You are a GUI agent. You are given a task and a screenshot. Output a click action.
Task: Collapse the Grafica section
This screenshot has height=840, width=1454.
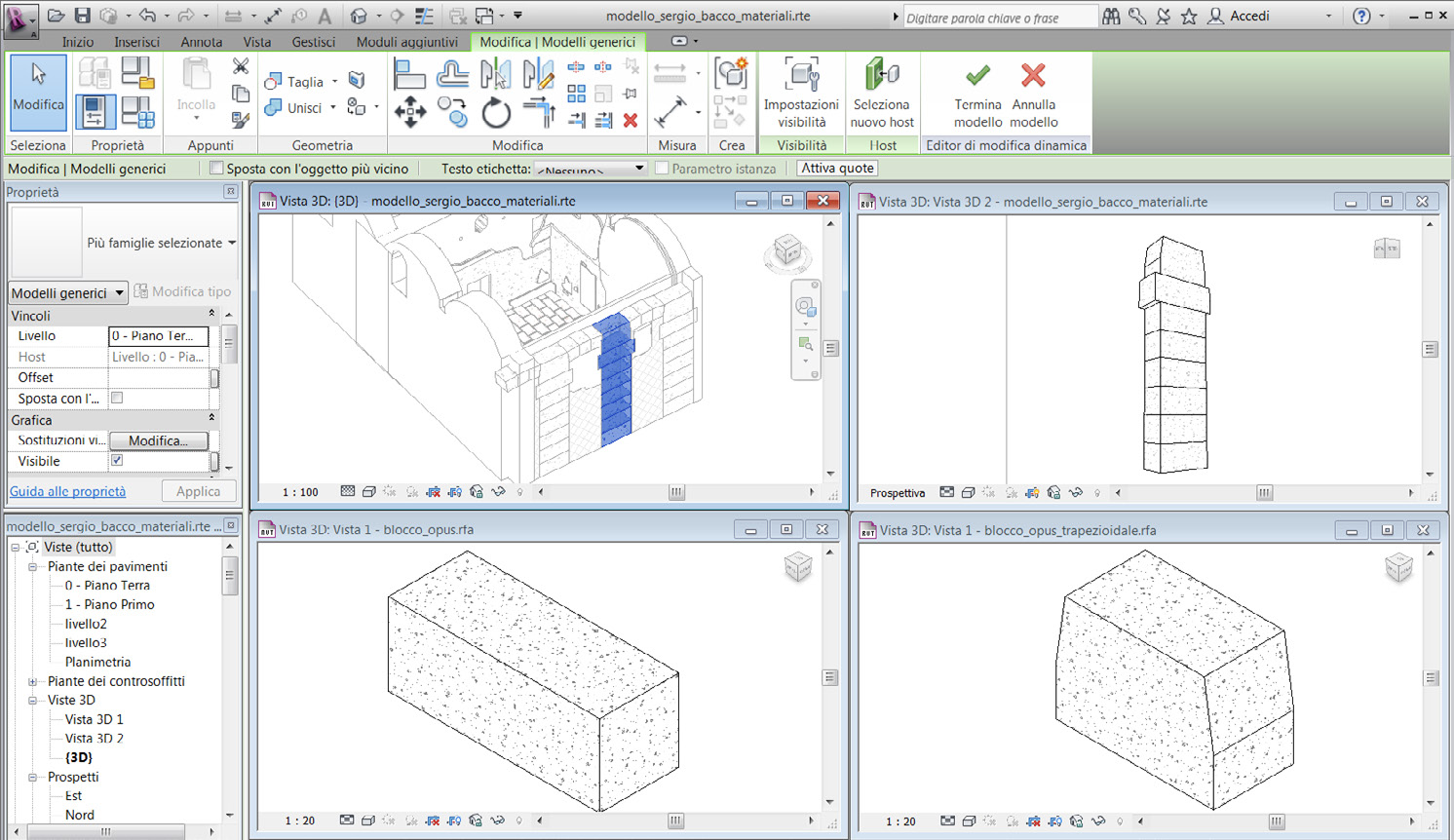211,418
